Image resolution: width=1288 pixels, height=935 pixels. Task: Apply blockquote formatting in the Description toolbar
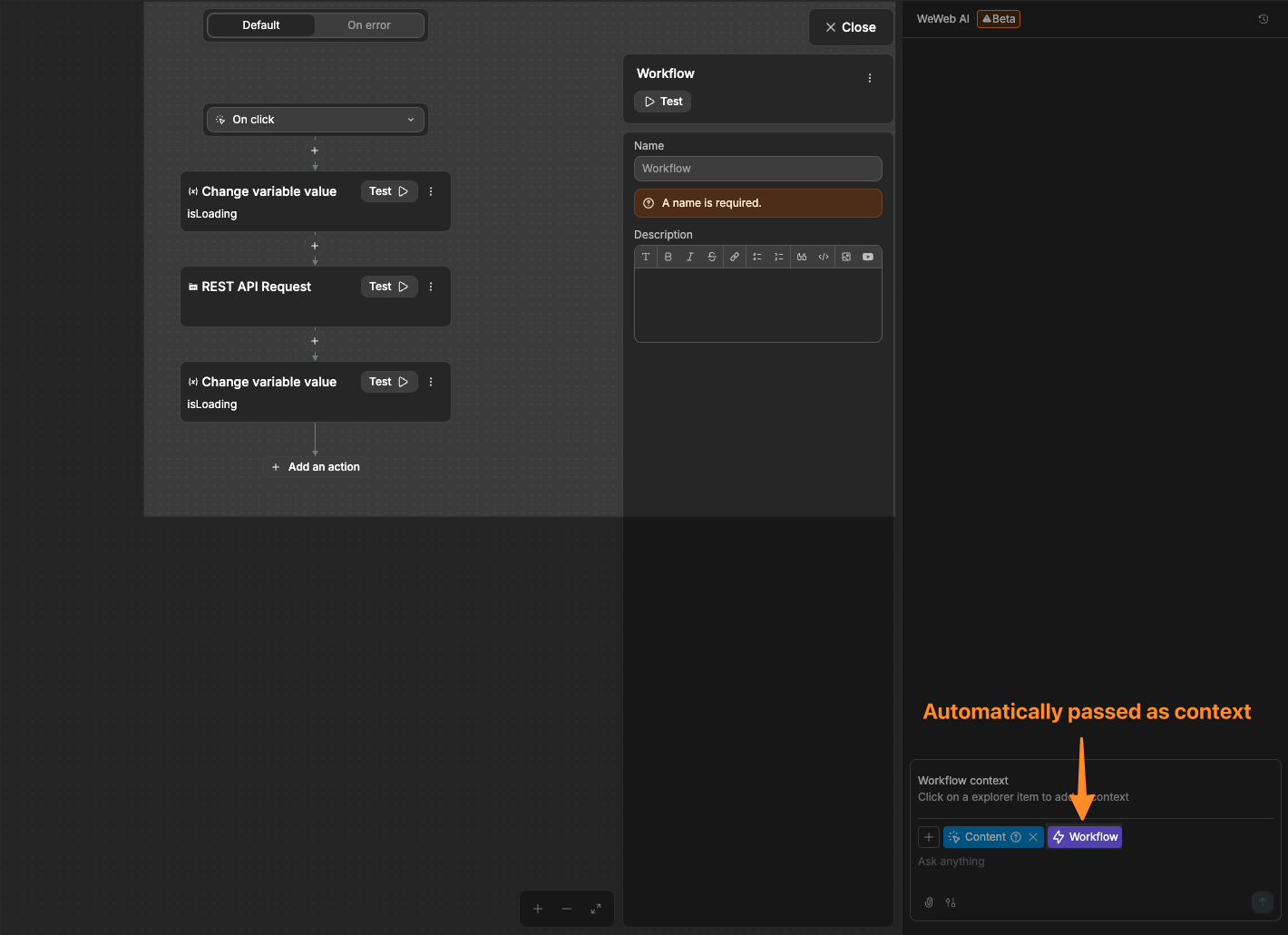(801, 257)
